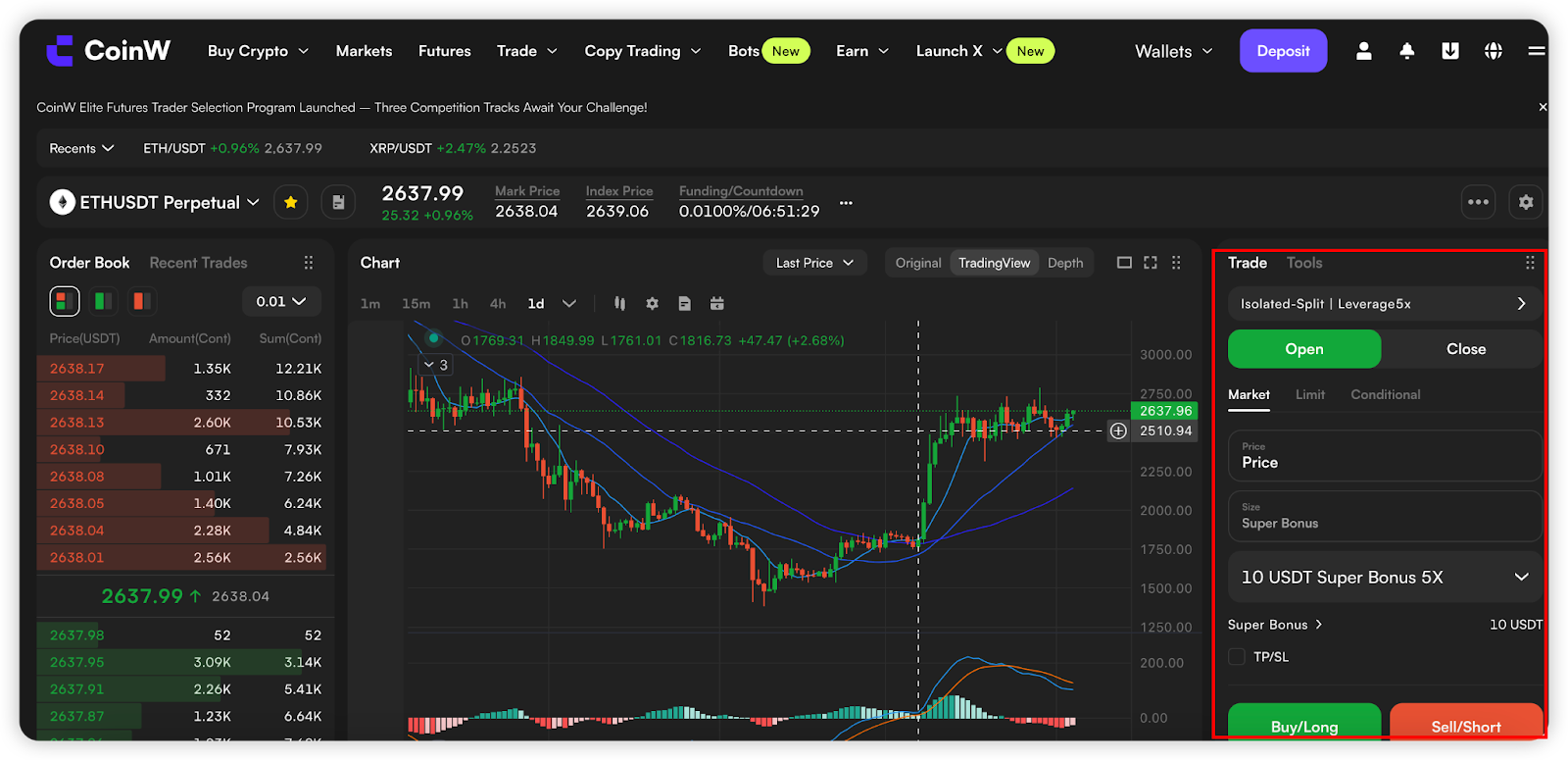Open the Super Bonus link

1275,625
